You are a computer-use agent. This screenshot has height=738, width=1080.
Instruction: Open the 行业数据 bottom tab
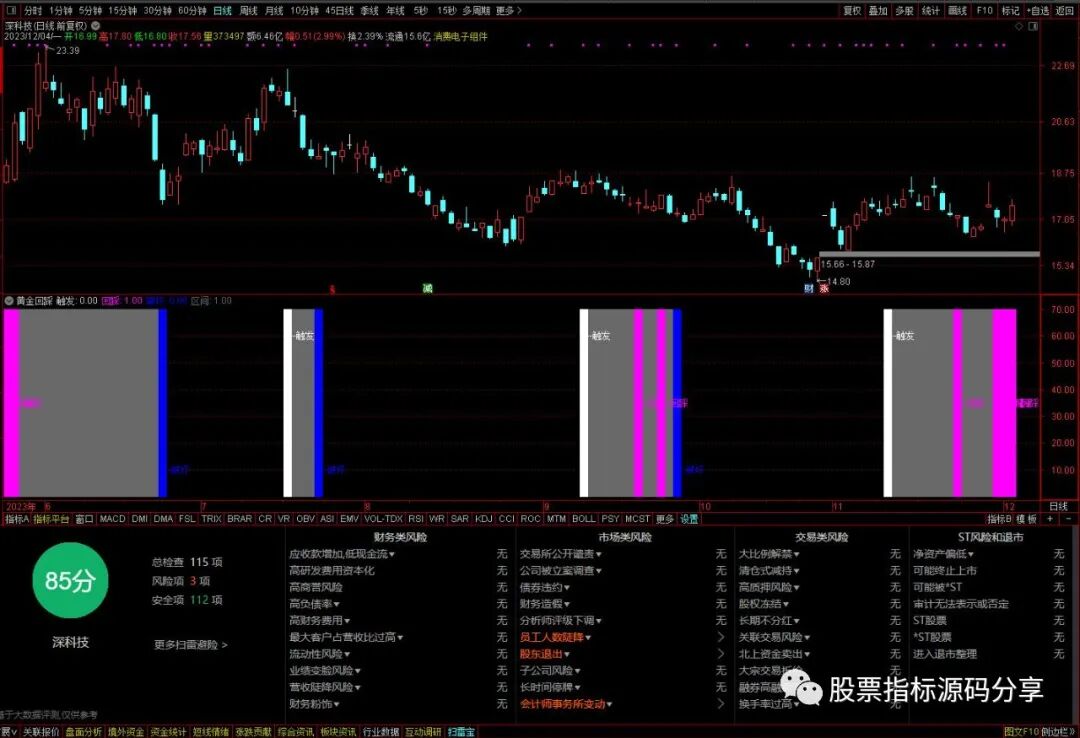coord(381,732)
